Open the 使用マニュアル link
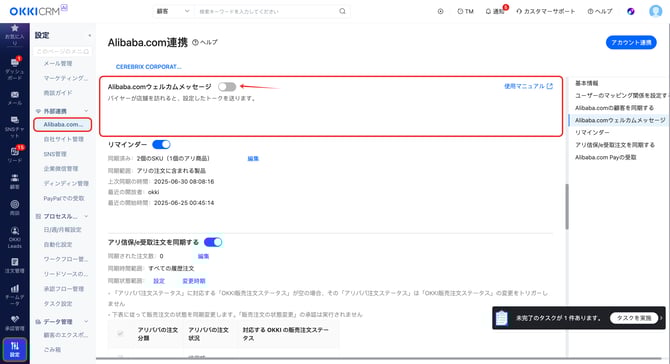This screenshot has width=670, height=364. point(528,86)
